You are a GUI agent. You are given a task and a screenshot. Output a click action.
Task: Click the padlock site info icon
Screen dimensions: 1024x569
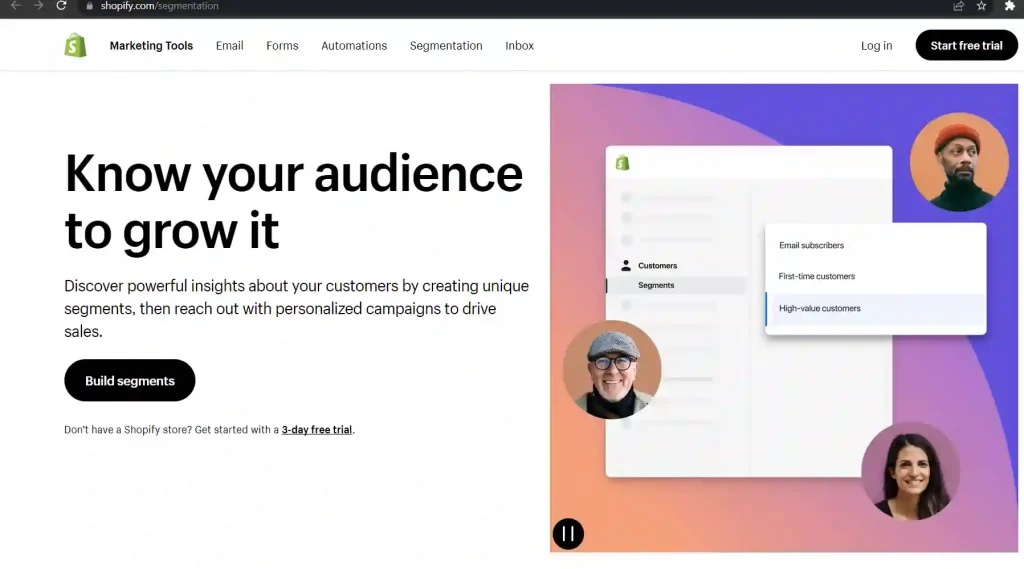click(x=89, y=6)
